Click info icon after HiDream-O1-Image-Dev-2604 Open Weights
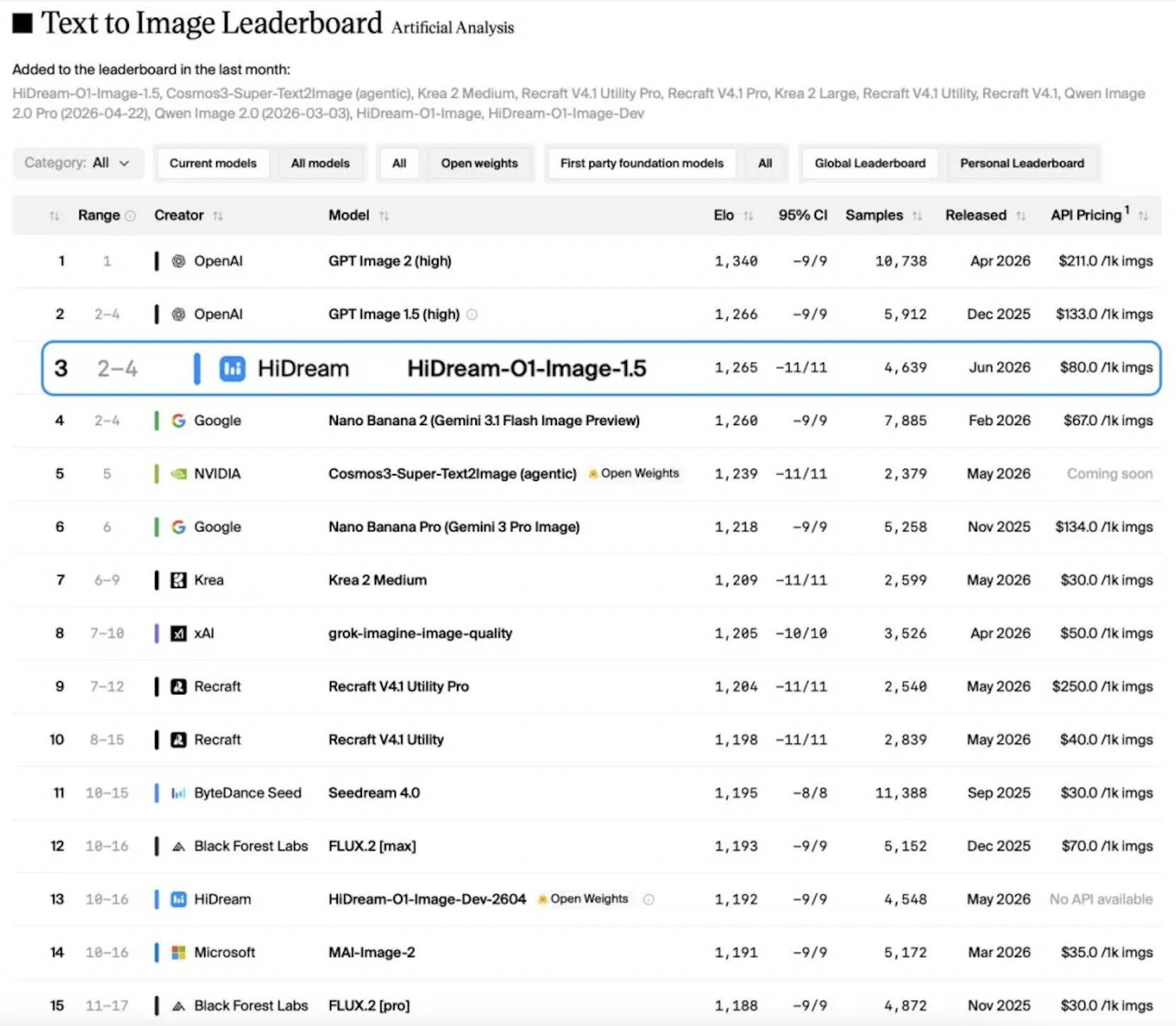 pyautogui.click(x=648, y=899)
